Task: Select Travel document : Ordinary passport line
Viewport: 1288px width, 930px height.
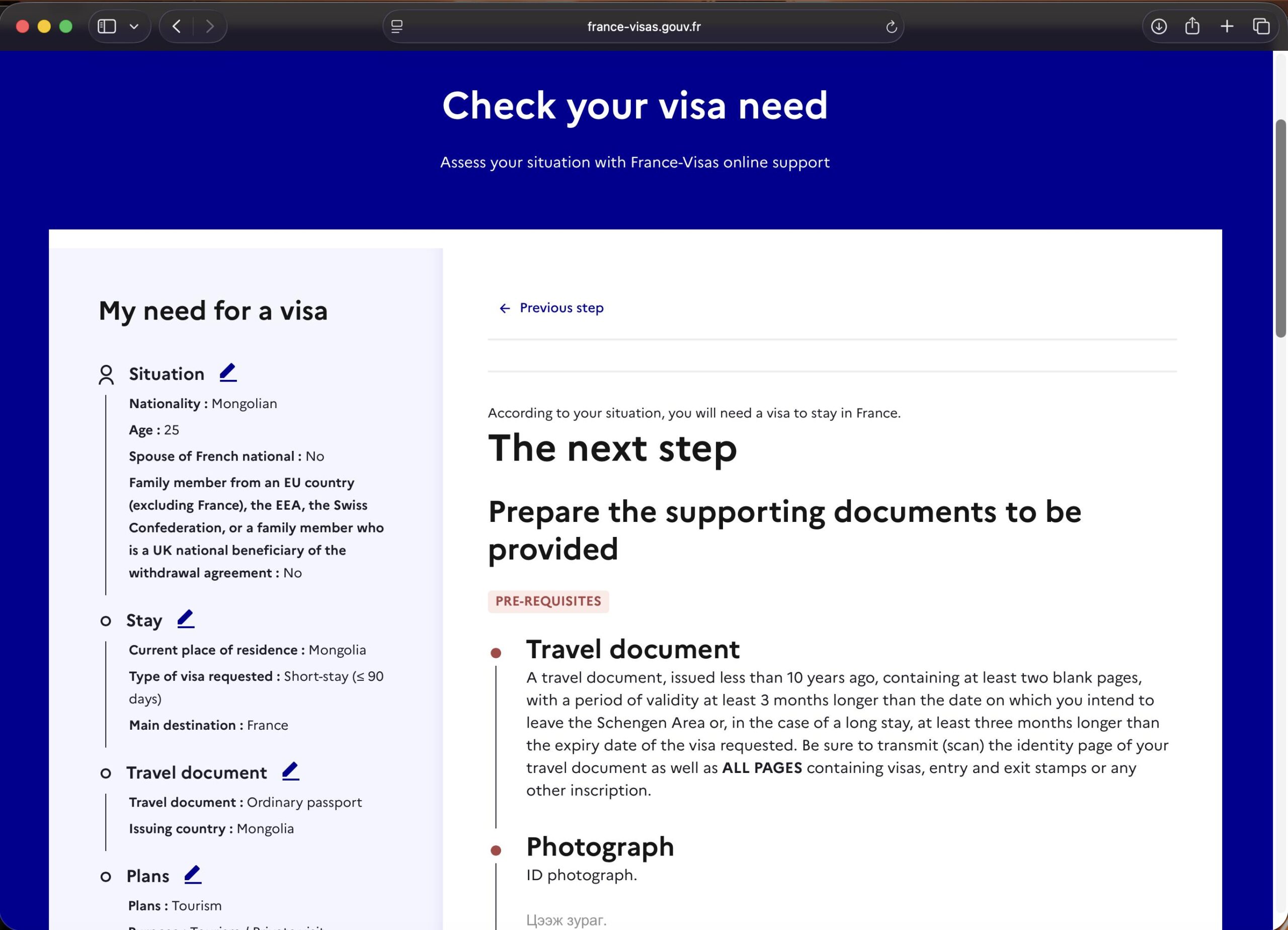Action: [246, 802]
